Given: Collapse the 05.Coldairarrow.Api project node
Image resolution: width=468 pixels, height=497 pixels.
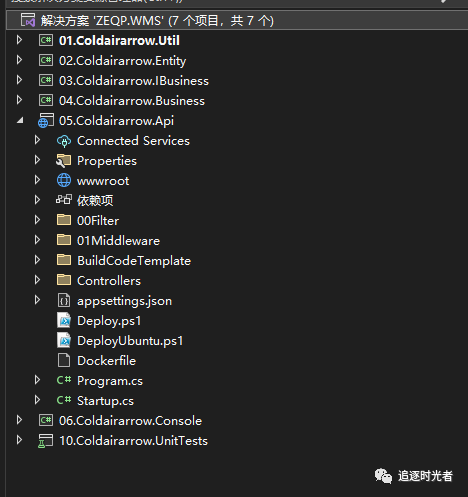Looking at the screenshot, I should point(20,120).
